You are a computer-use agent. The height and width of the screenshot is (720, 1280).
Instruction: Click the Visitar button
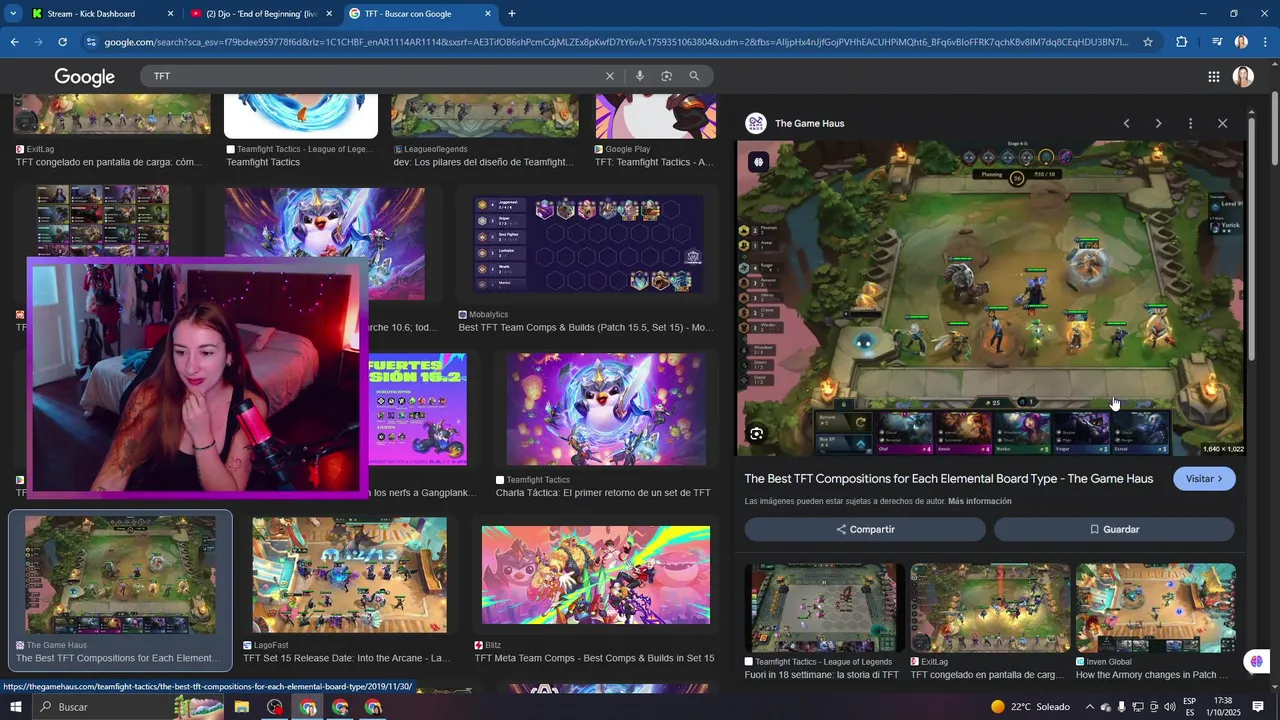(x=1204, y=479)
